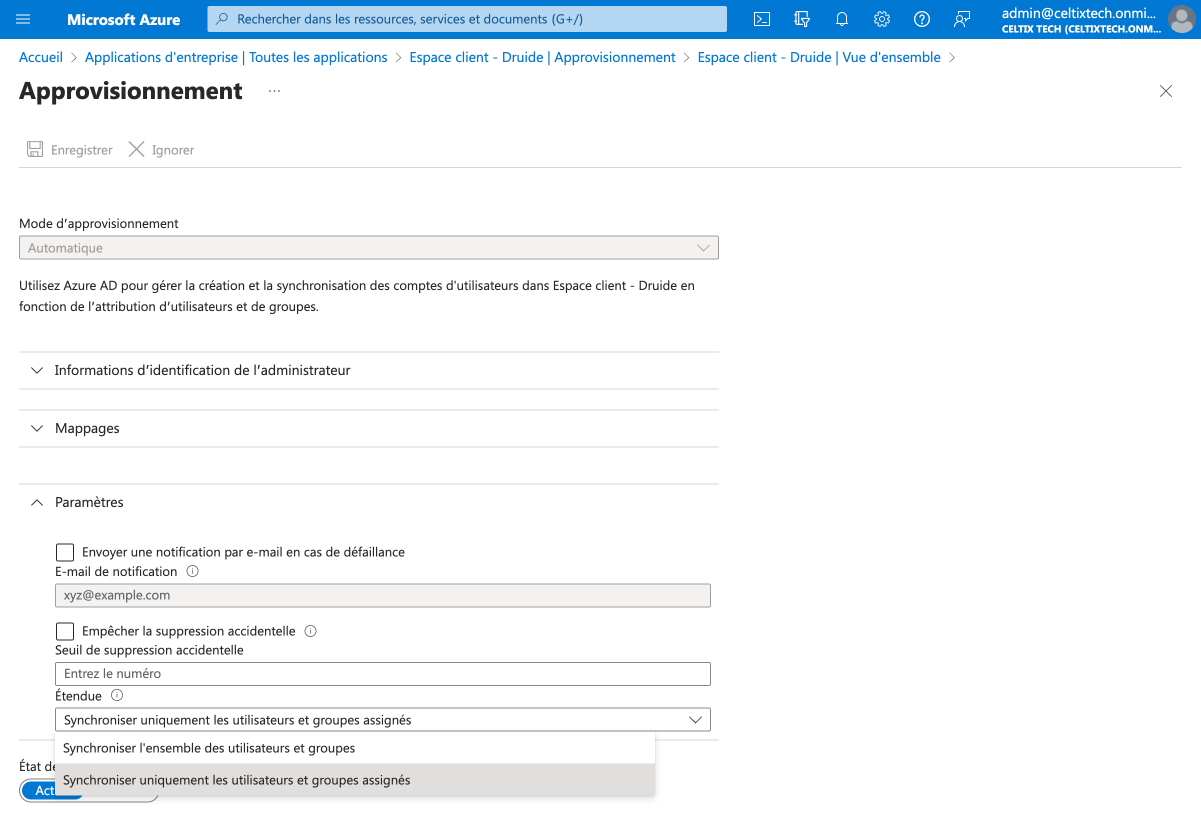This screenshot has width=1201, height=835.
Task: Open the notifications bell
Action: [841, 19]
